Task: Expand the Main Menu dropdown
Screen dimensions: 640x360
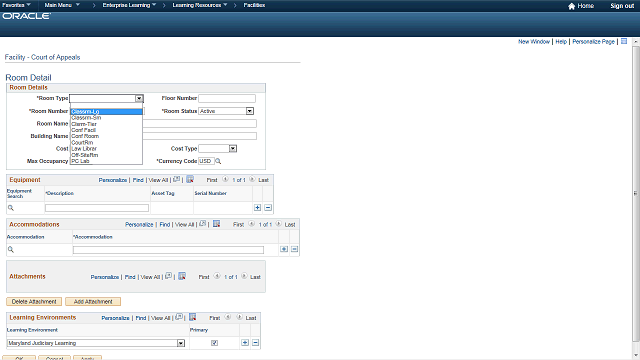Action: coord(62,5)
